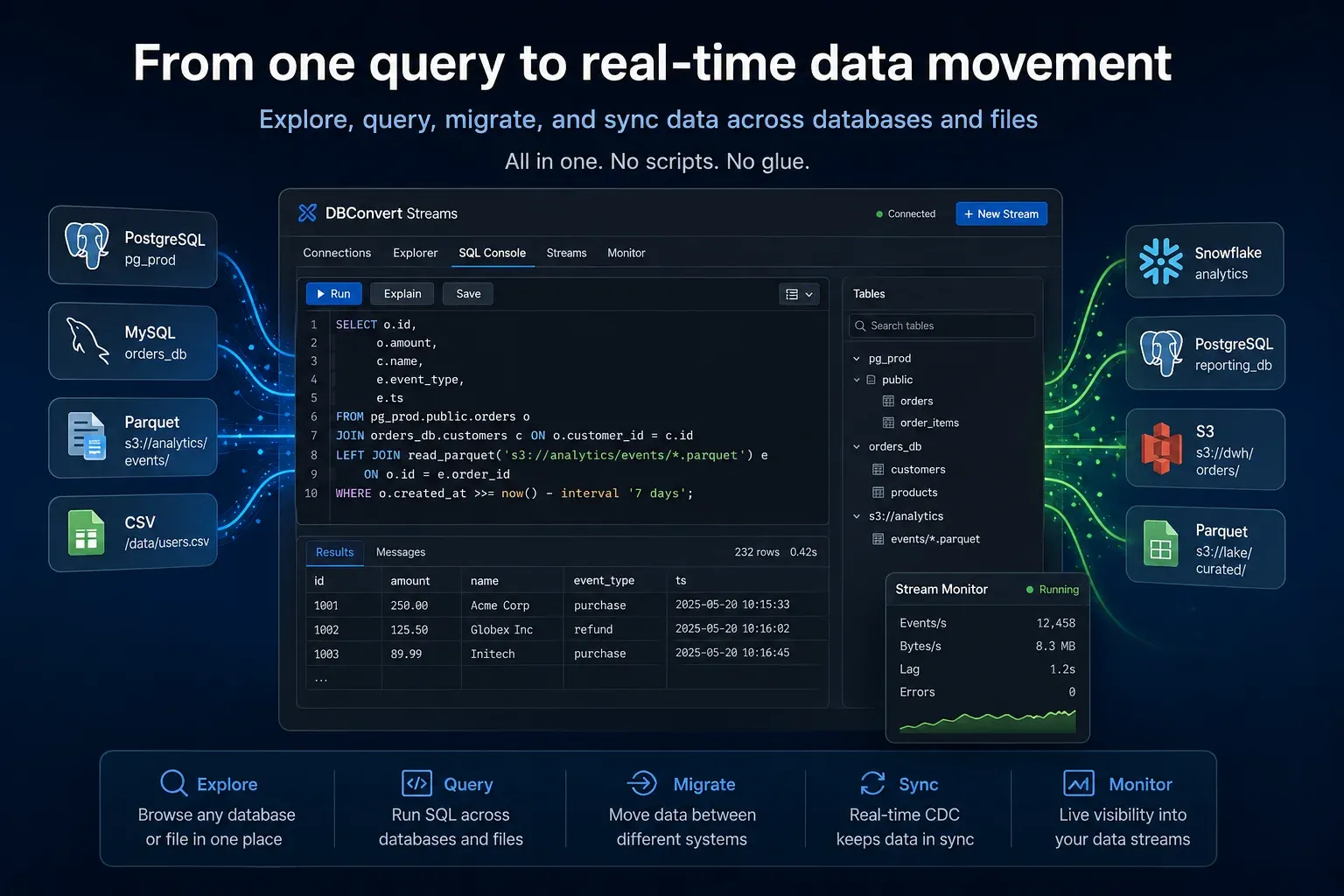Save the current query
Screen dimensions: 1344x896
pyautogui.click(x=468, y=294)
